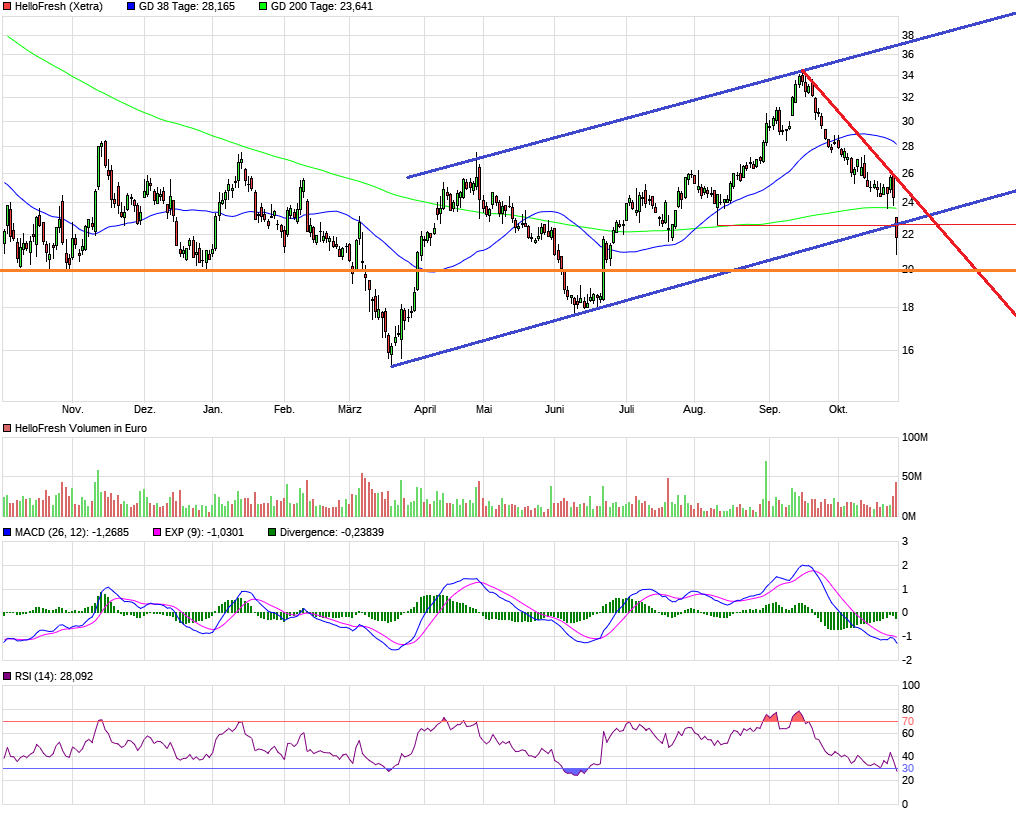Click the tallest green volume bar in September
Viewport: 1016px width, 814px height.
(766, 489)
